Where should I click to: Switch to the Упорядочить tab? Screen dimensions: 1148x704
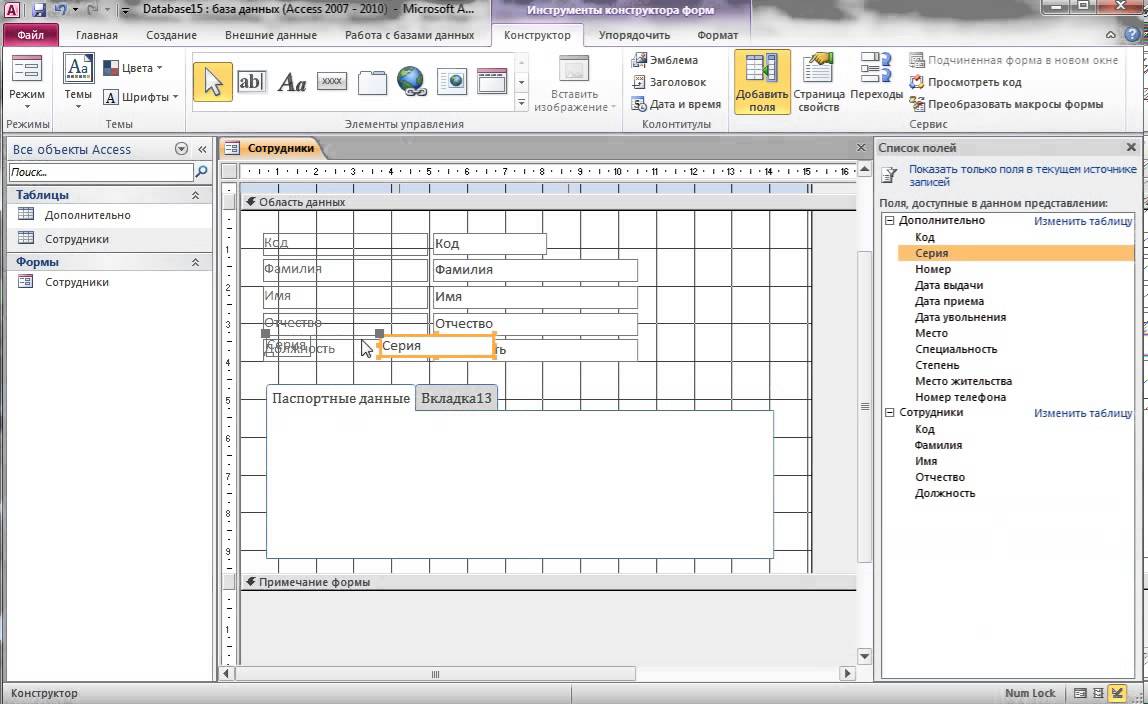pos(634,35)
